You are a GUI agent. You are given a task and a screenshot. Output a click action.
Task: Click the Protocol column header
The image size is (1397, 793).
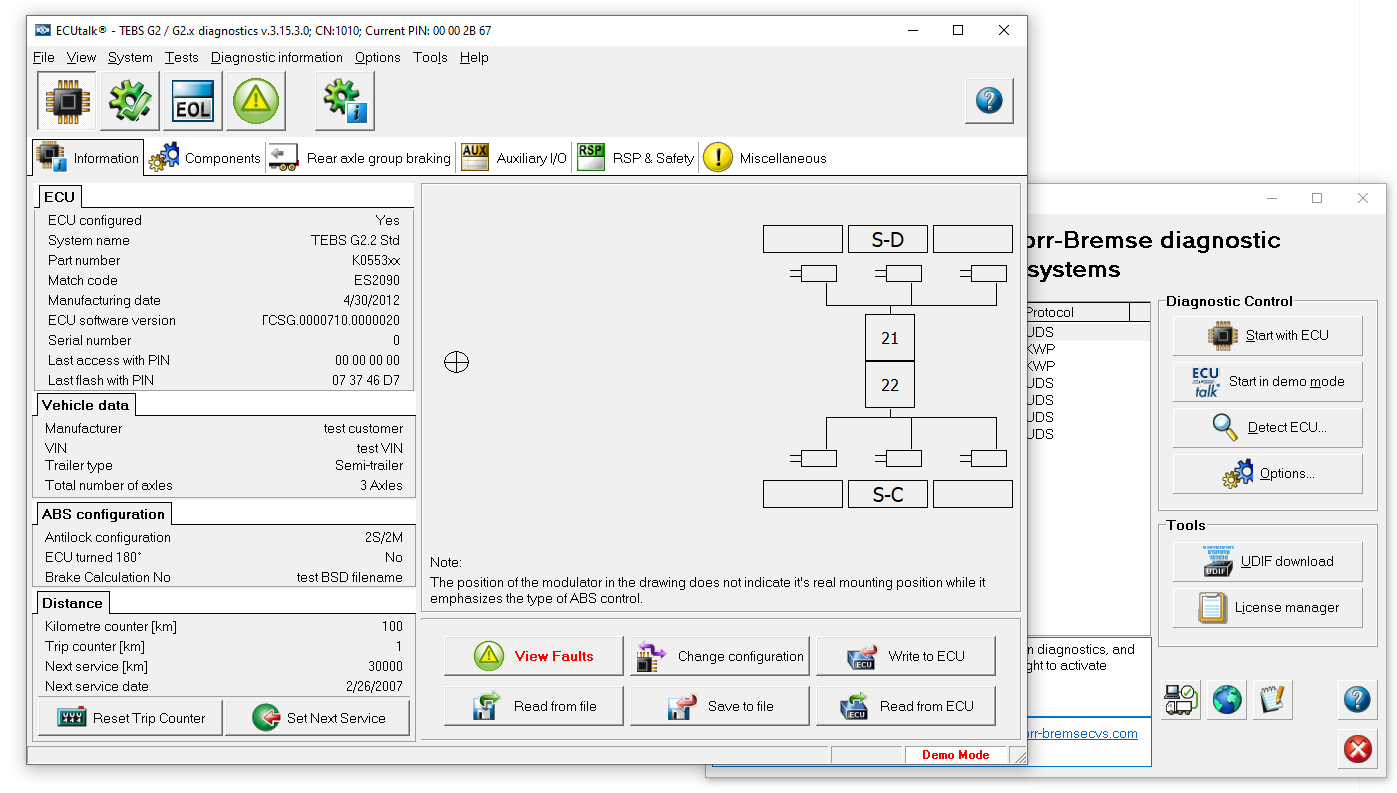[x=1077, y=312]
